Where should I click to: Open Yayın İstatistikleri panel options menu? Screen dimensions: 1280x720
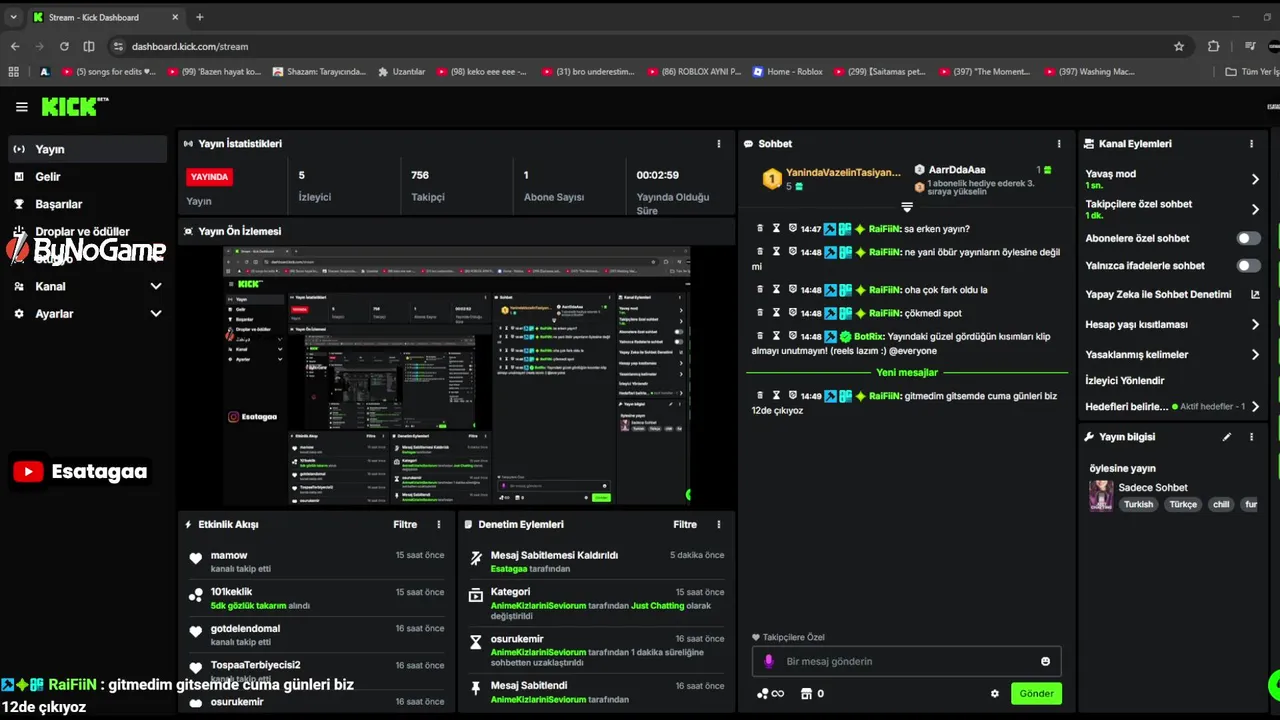coord(718,144)
